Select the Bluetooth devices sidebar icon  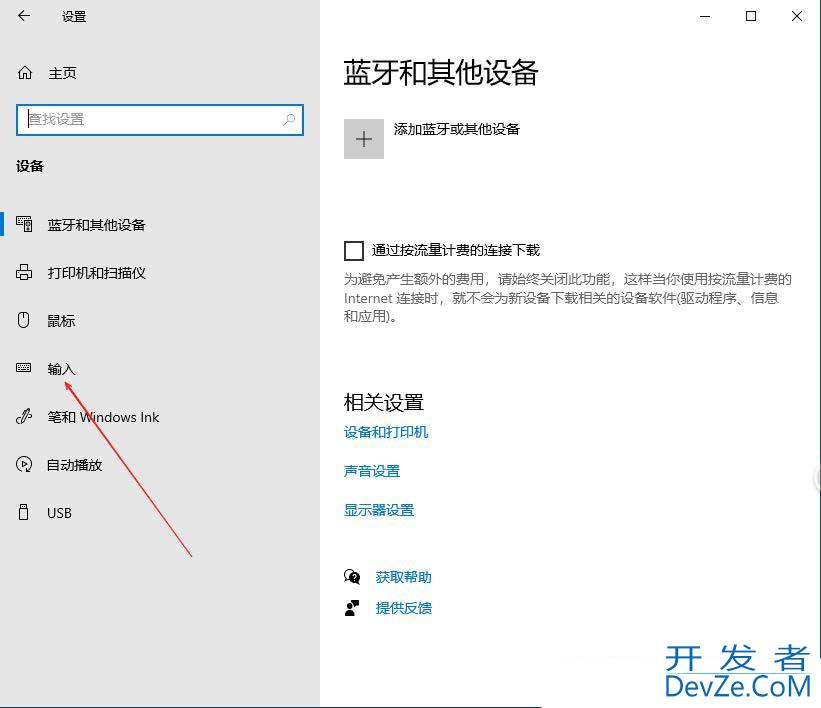pyautogui.click(x=24, y=224)
